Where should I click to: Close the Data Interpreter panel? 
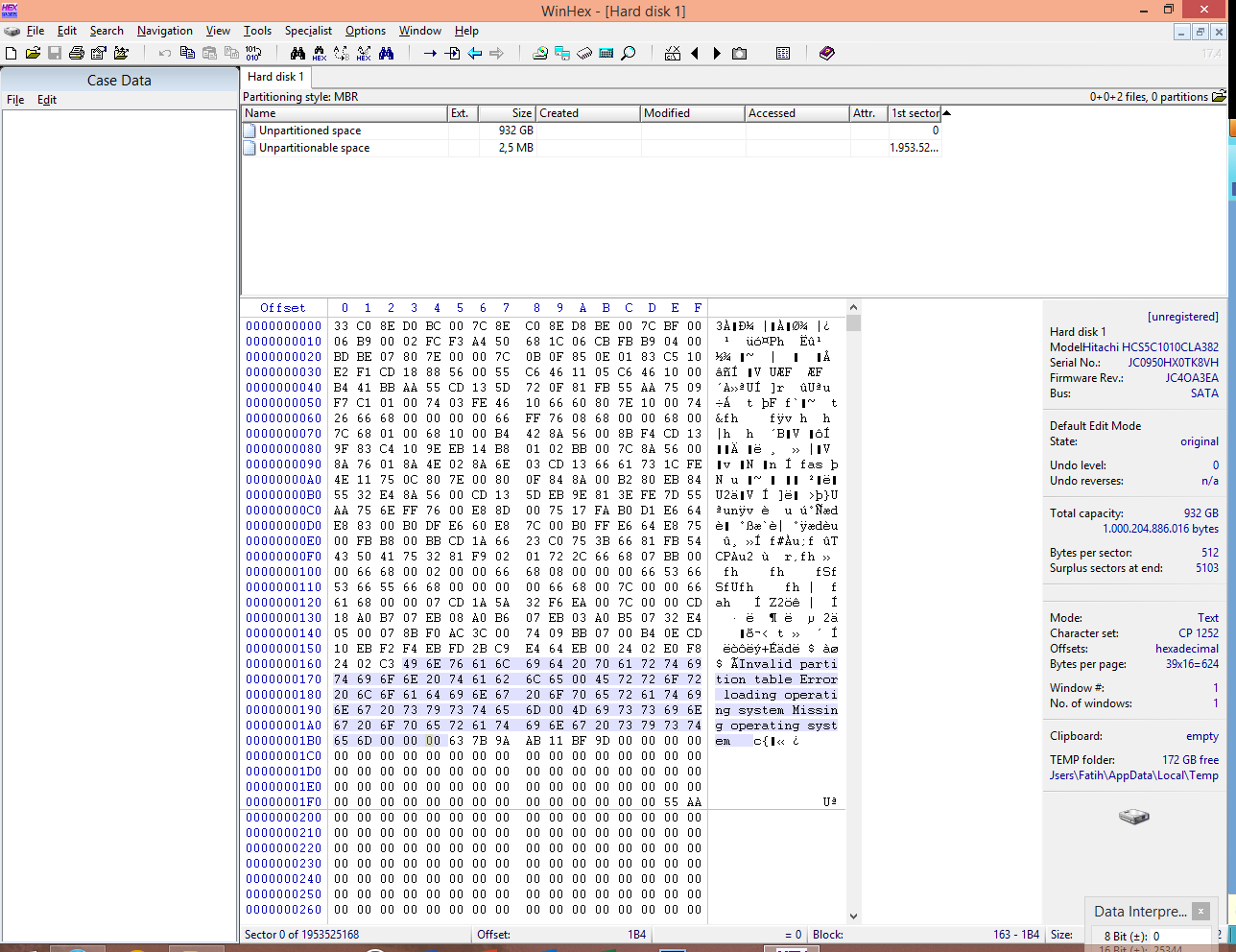(1200, 911)
